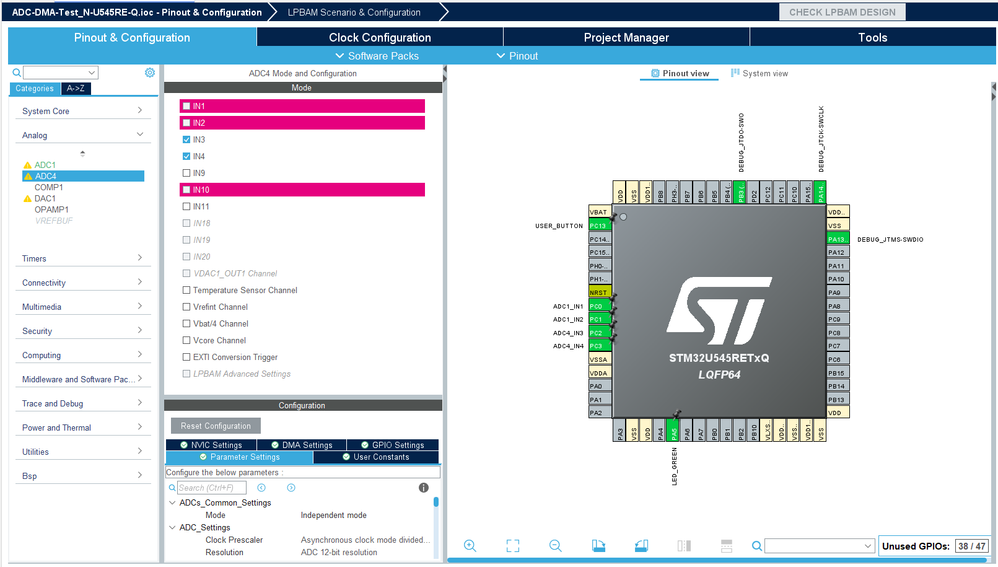Switch the category list to A->Z

pos(76,88)
